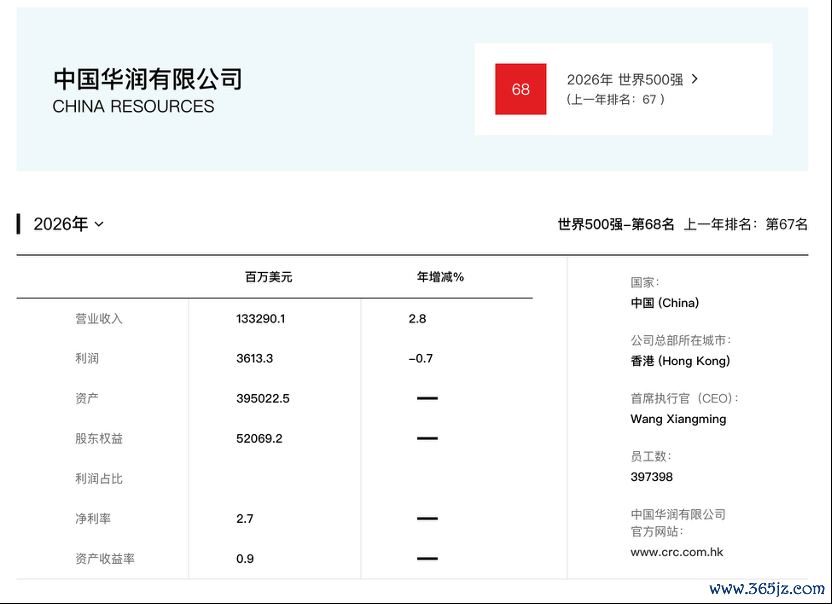The height and width of the screenshot is (604, 832).
Task: Select the 股东权益 row label
Action: pos(99,438)
